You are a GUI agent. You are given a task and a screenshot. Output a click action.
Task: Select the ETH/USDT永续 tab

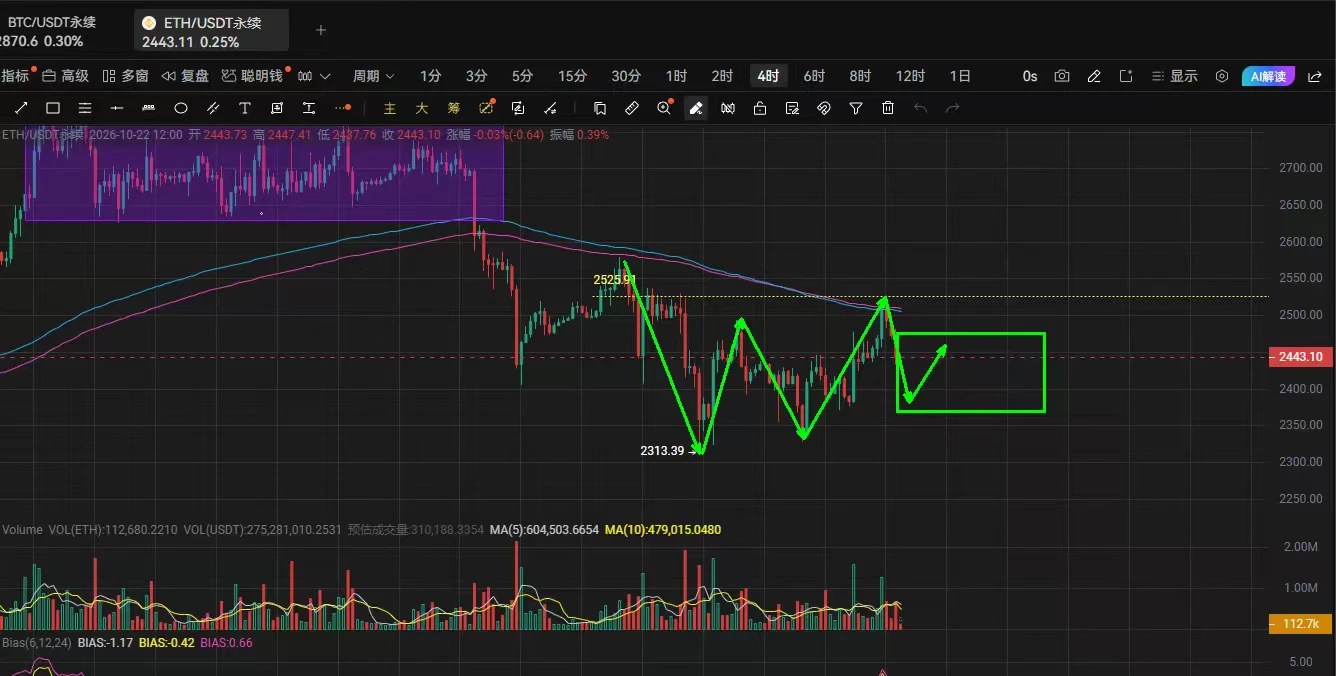click(x=212, y=31)
